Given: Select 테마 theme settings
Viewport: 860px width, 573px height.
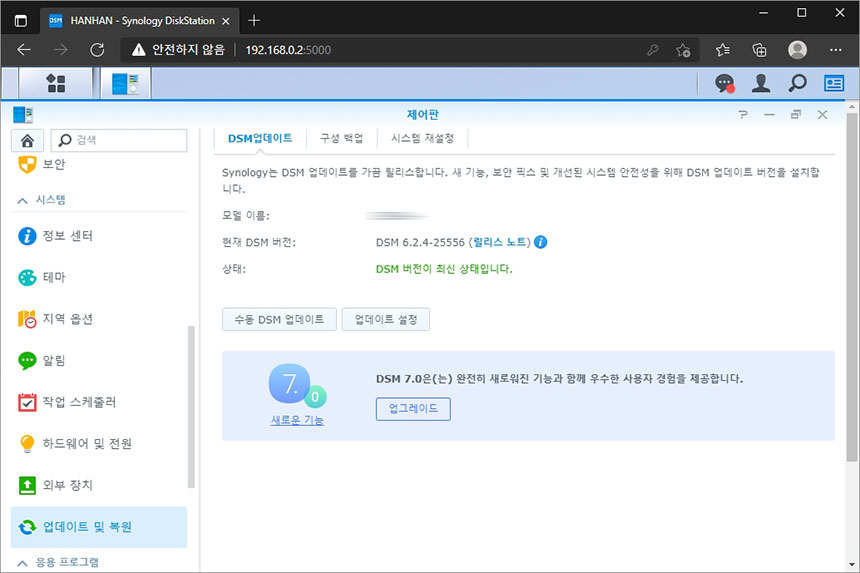Looking at the screenshot, I should click(x=42, y=277).
